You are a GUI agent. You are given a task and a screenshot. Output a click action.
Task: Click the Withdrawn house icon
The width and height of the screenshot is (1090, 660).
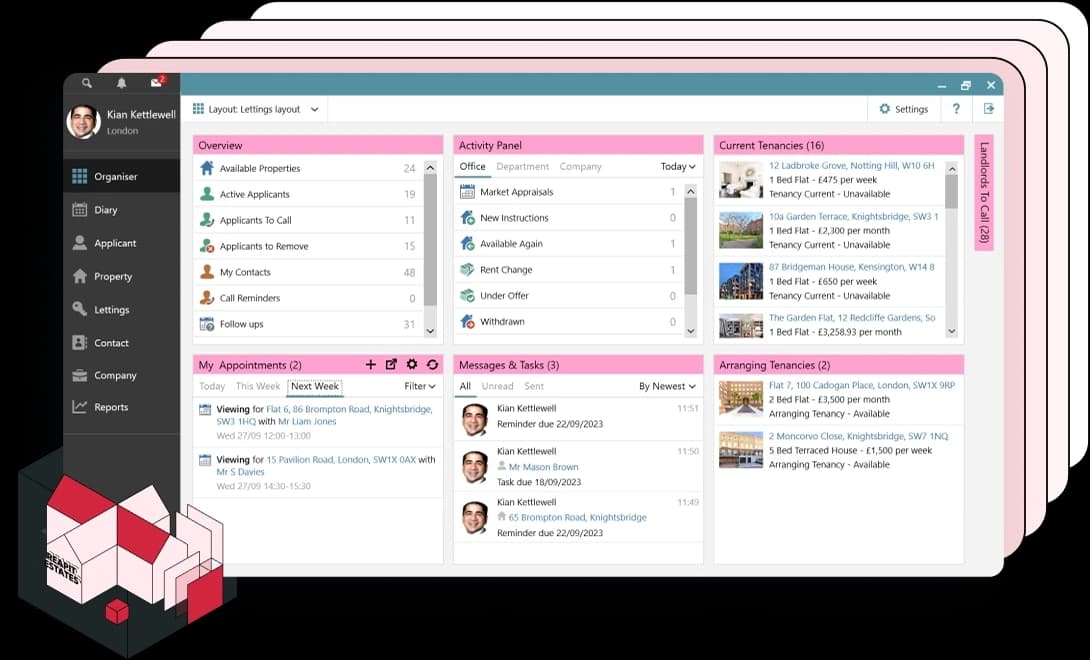point(467,321)
